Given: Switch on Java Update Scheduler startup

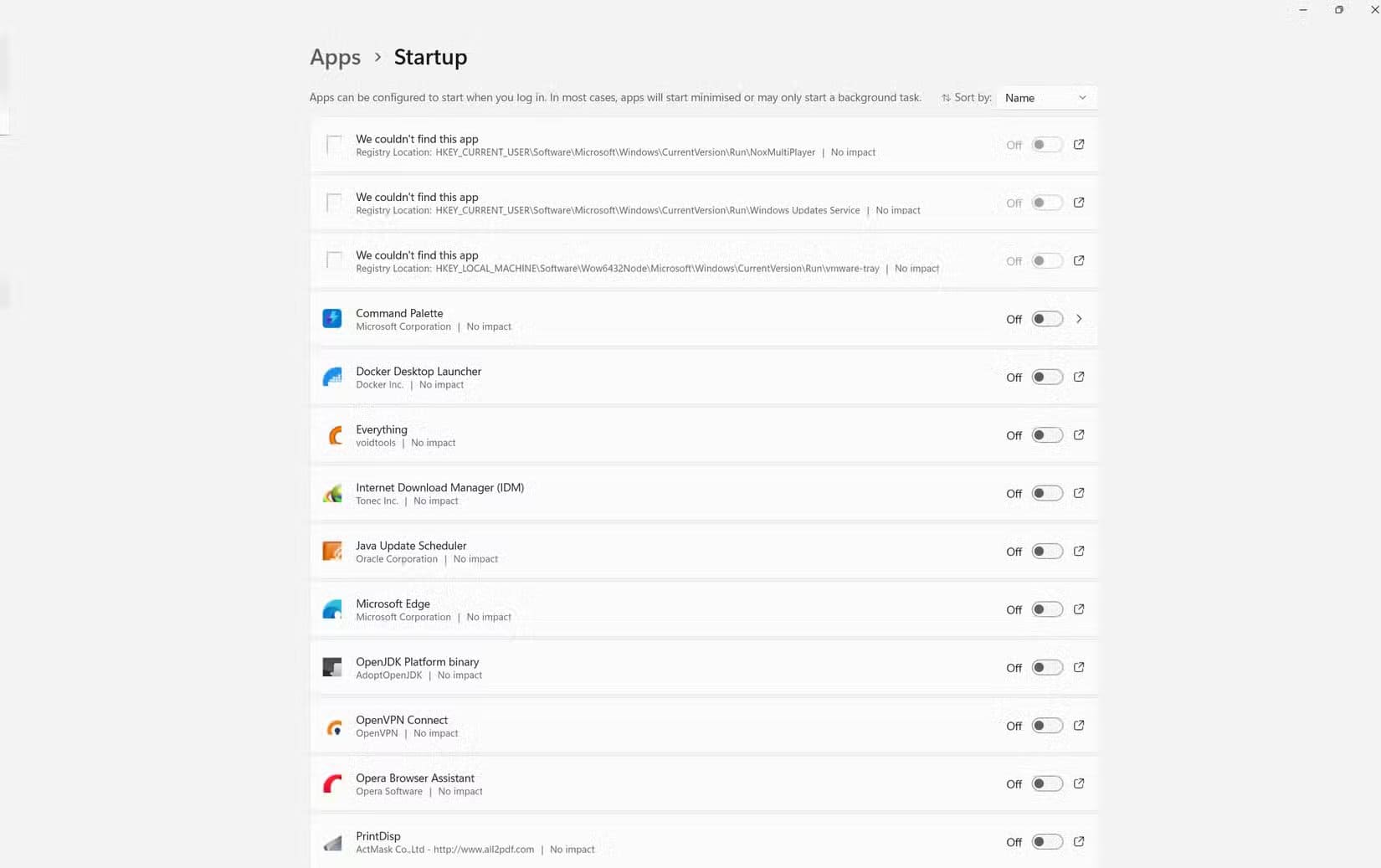Looking at the screenshot, I should [1046, 552].
